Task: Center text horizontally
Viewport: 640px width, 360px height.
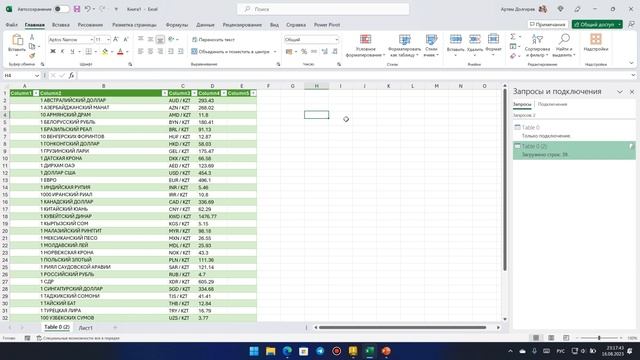Action: pyautogui.click(x=151, y=52)
